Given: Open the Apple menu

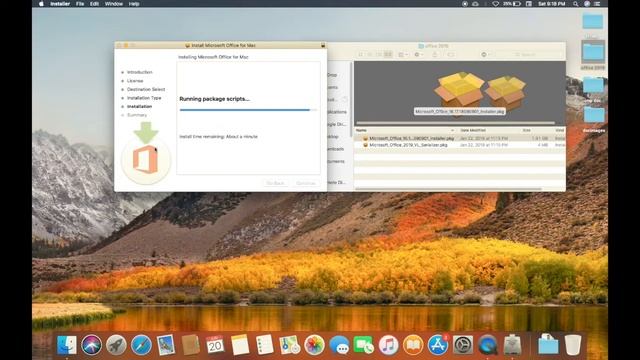Looking at the screenshot, I should click(x=41, y=4).
